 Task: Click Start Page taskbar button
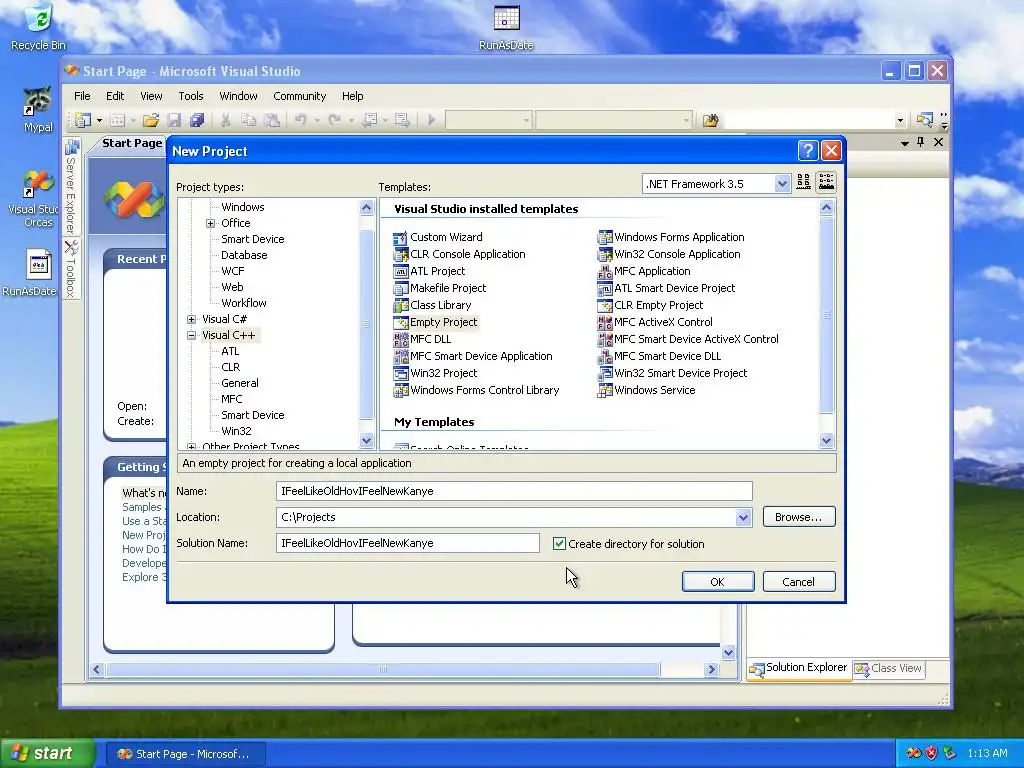(x=185, y=754)
